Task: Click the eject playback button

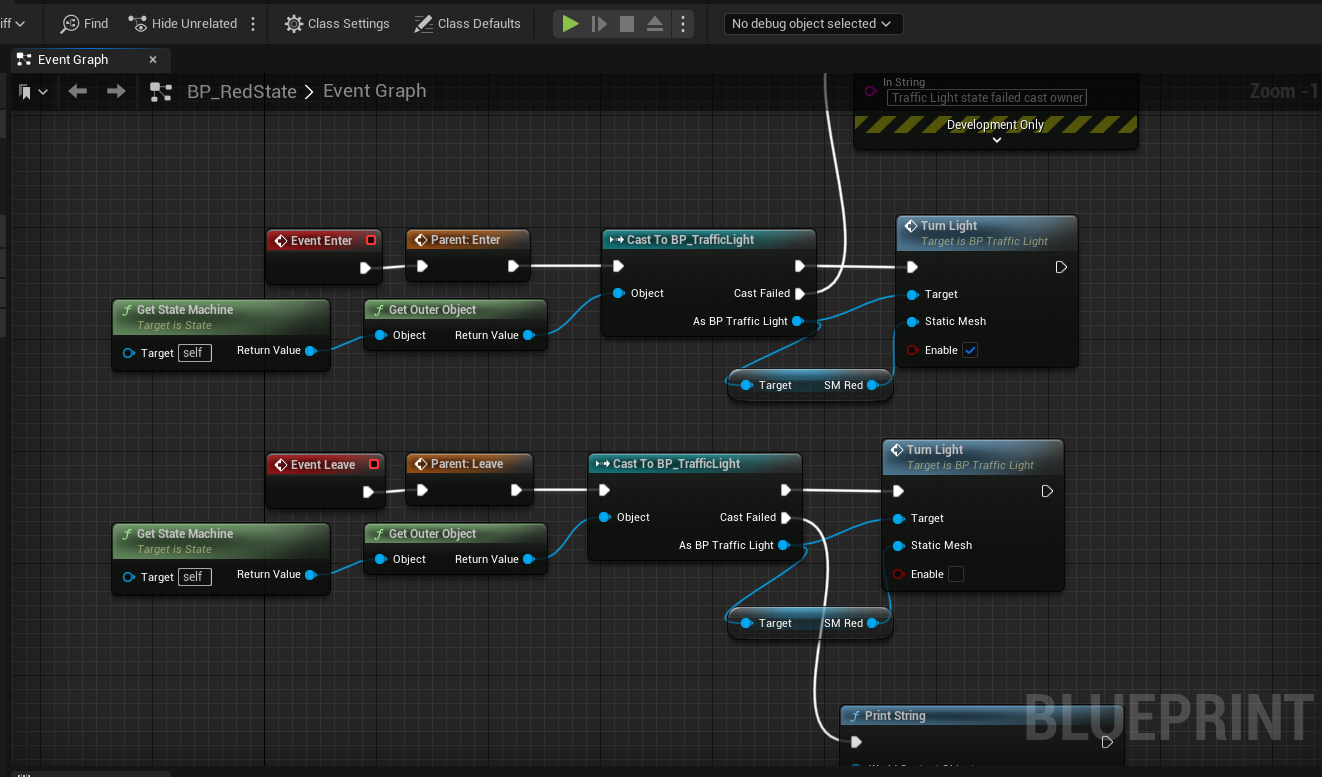Action: point(655,23)
